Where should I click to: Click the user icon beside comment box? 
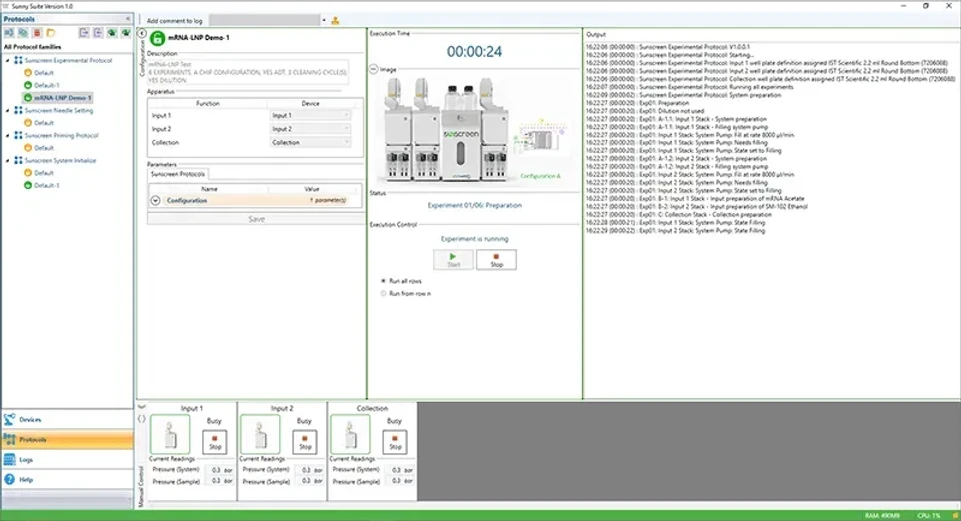(x=335, y=20)
